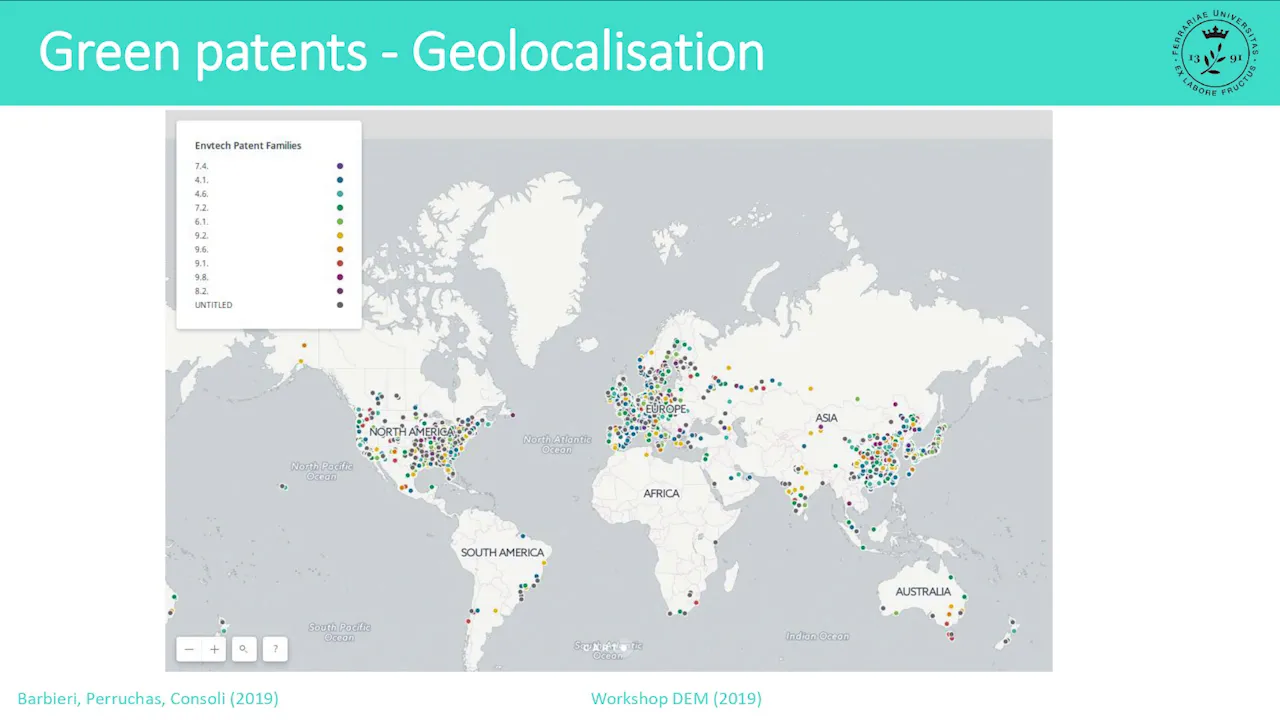The height and width of the screenshot is (720, 1280).
Task: Click the Ferrara University seal logo
Action: 1213,52
